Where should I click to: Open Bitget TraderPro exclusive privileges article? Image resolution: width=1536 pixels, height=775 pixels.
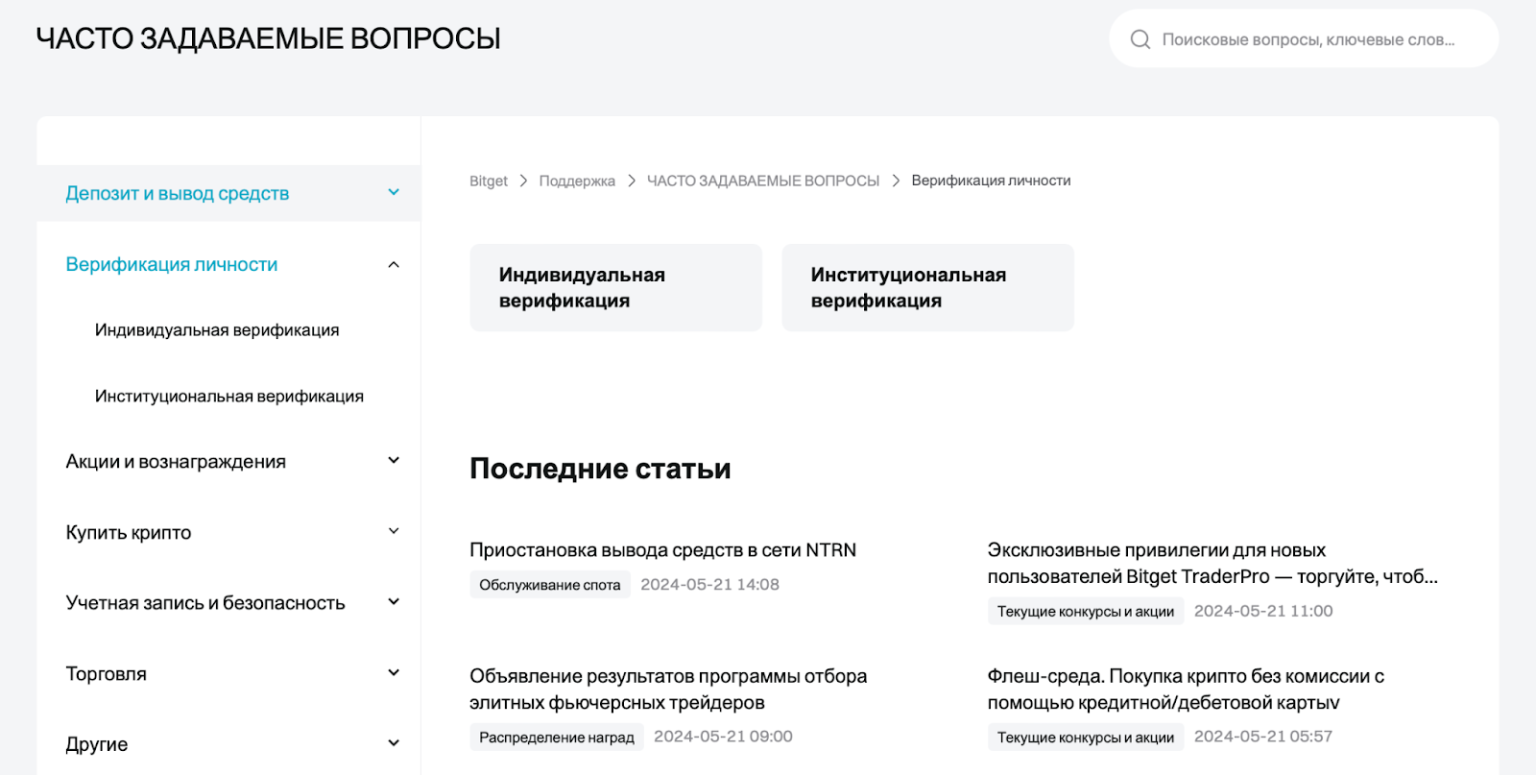pos(1212,564)
